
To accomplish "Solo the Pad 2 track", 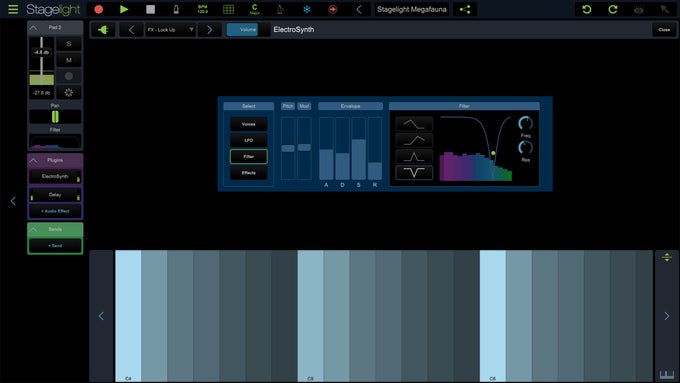I will pos(69,44).
